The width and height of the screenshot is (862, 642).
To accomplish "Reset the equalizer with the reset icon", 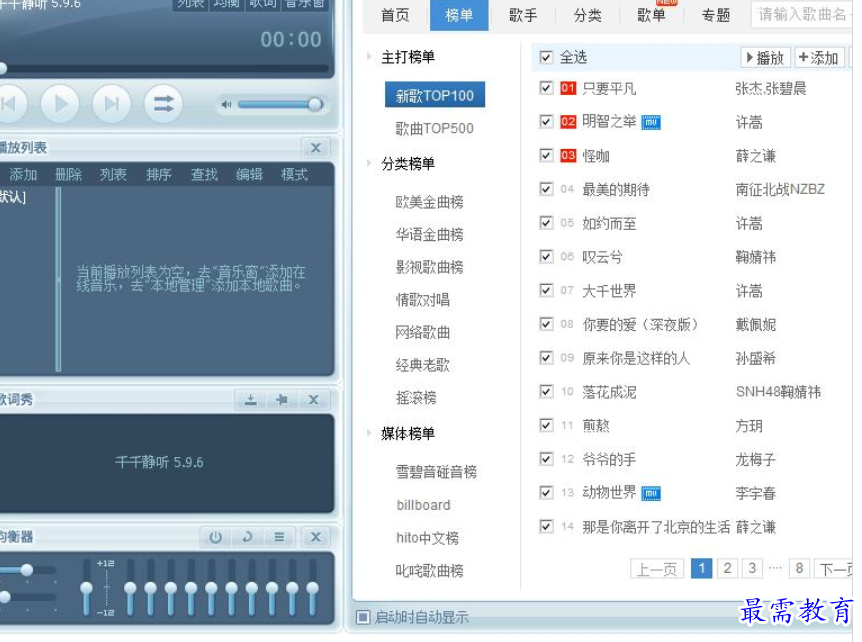I will 247,537.
